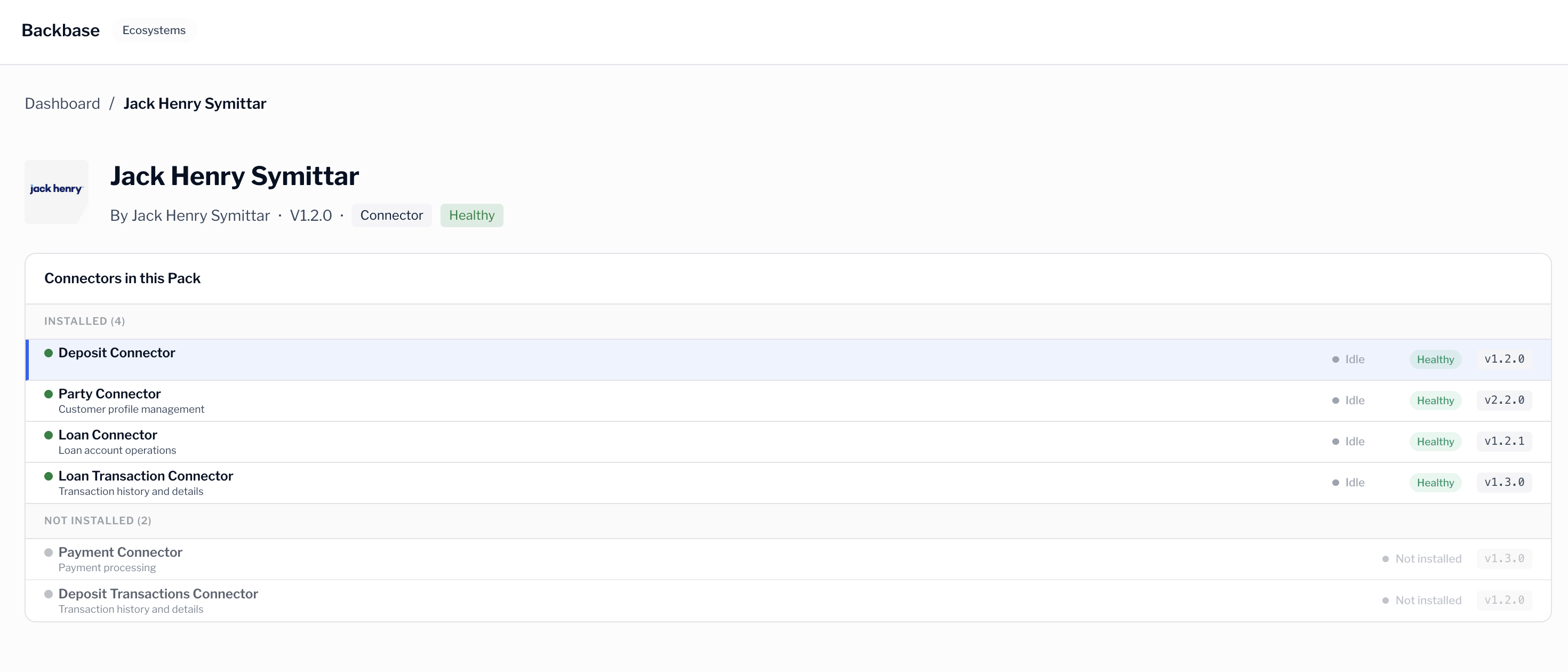Viewport: 1568px width, 672px height.
Task: Click the By Jack Henry Symittar byline
Action: [x=190, y=215]
